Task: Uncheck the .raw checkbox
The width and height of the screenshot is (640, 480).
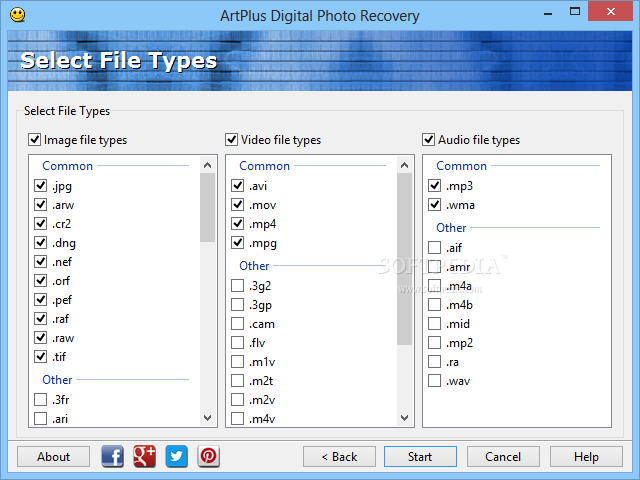Action: pos(40,338)
